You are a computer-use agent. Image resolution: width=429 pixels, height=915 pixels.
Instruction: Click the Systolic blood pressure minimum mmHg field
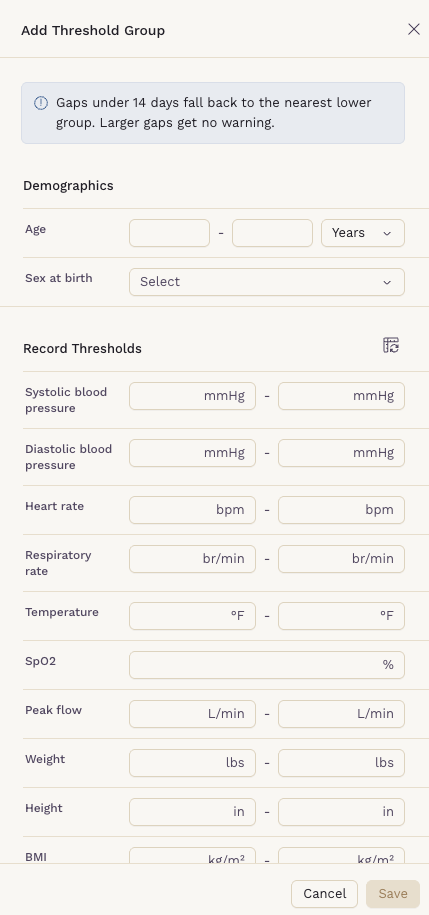click(192, 396)
